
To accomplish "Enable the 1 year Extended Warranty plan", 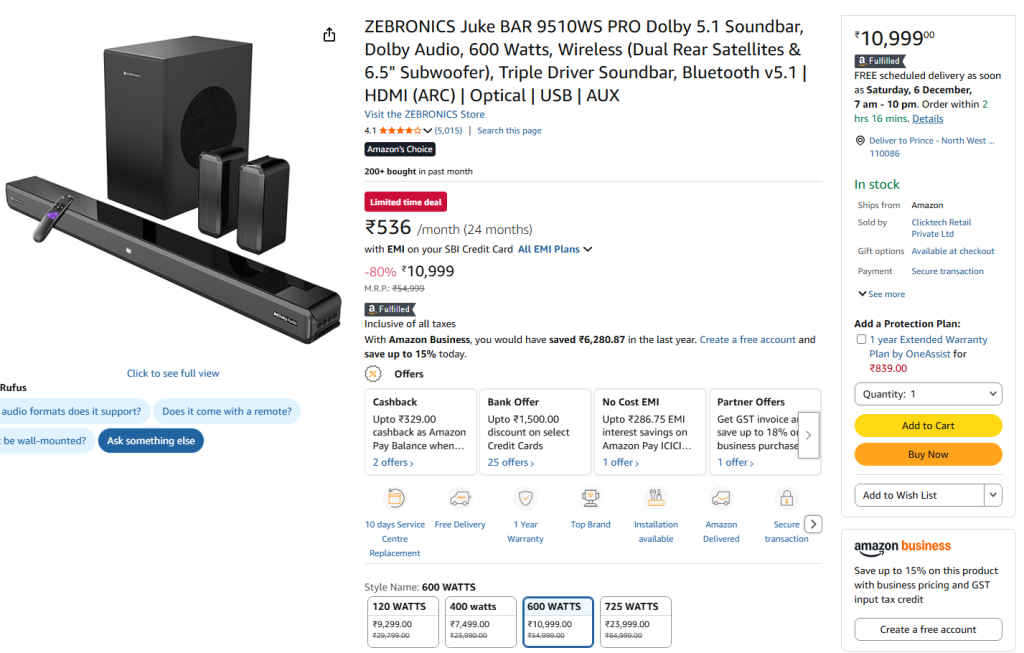I will click(860, 339).
